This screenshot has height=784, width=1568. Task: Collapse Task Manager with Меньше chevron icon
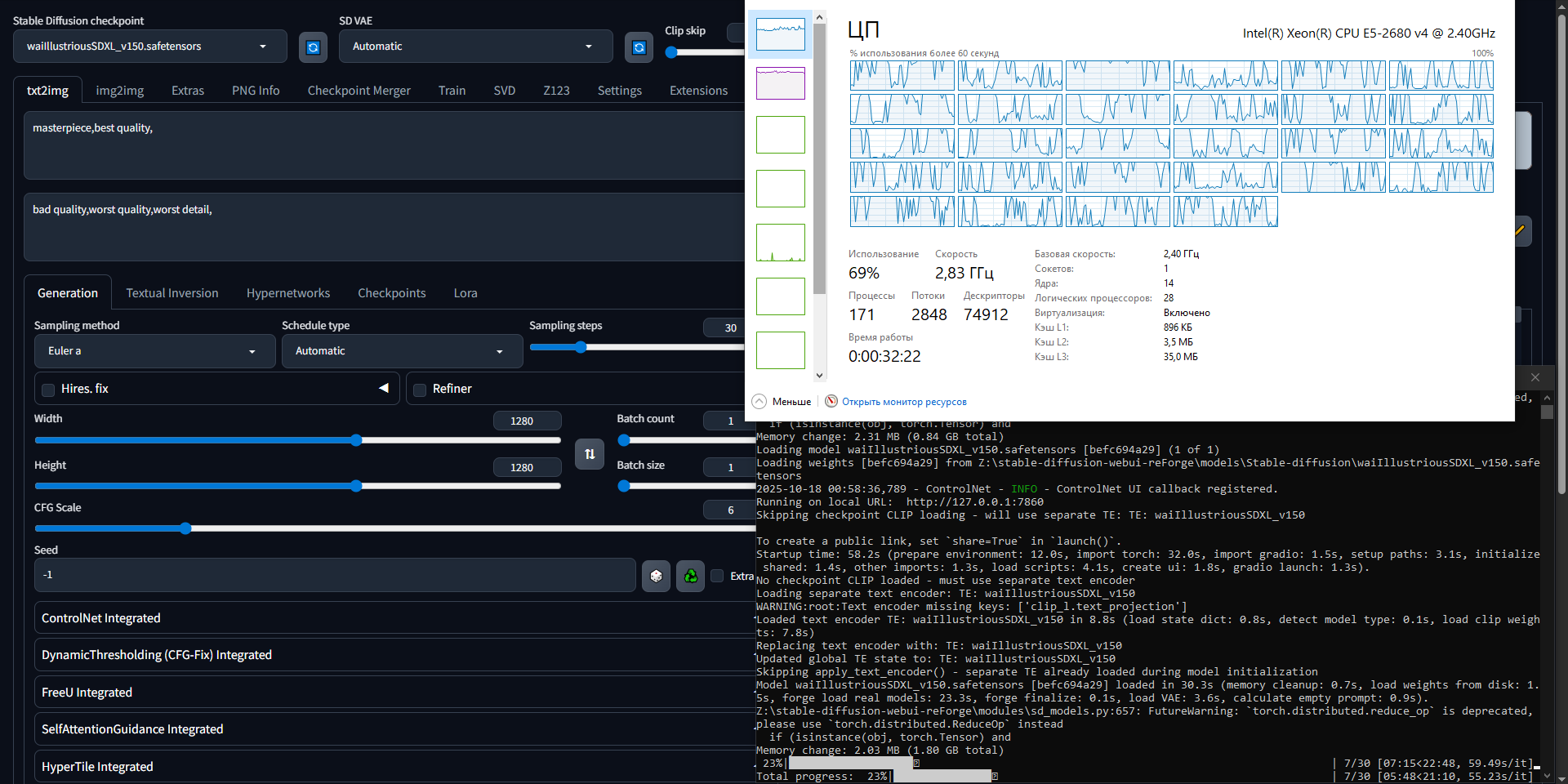point(759,401)
